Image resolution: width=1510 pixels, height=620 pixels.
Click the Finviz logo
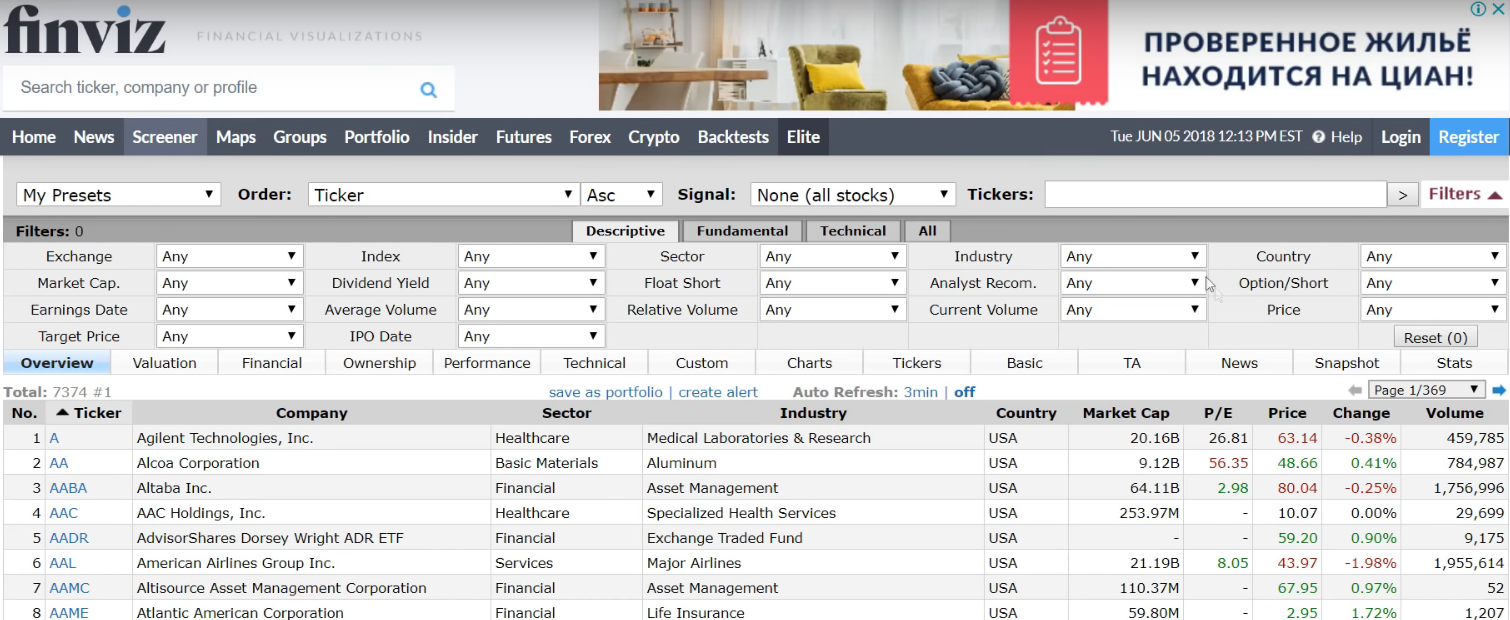point(84,29)
